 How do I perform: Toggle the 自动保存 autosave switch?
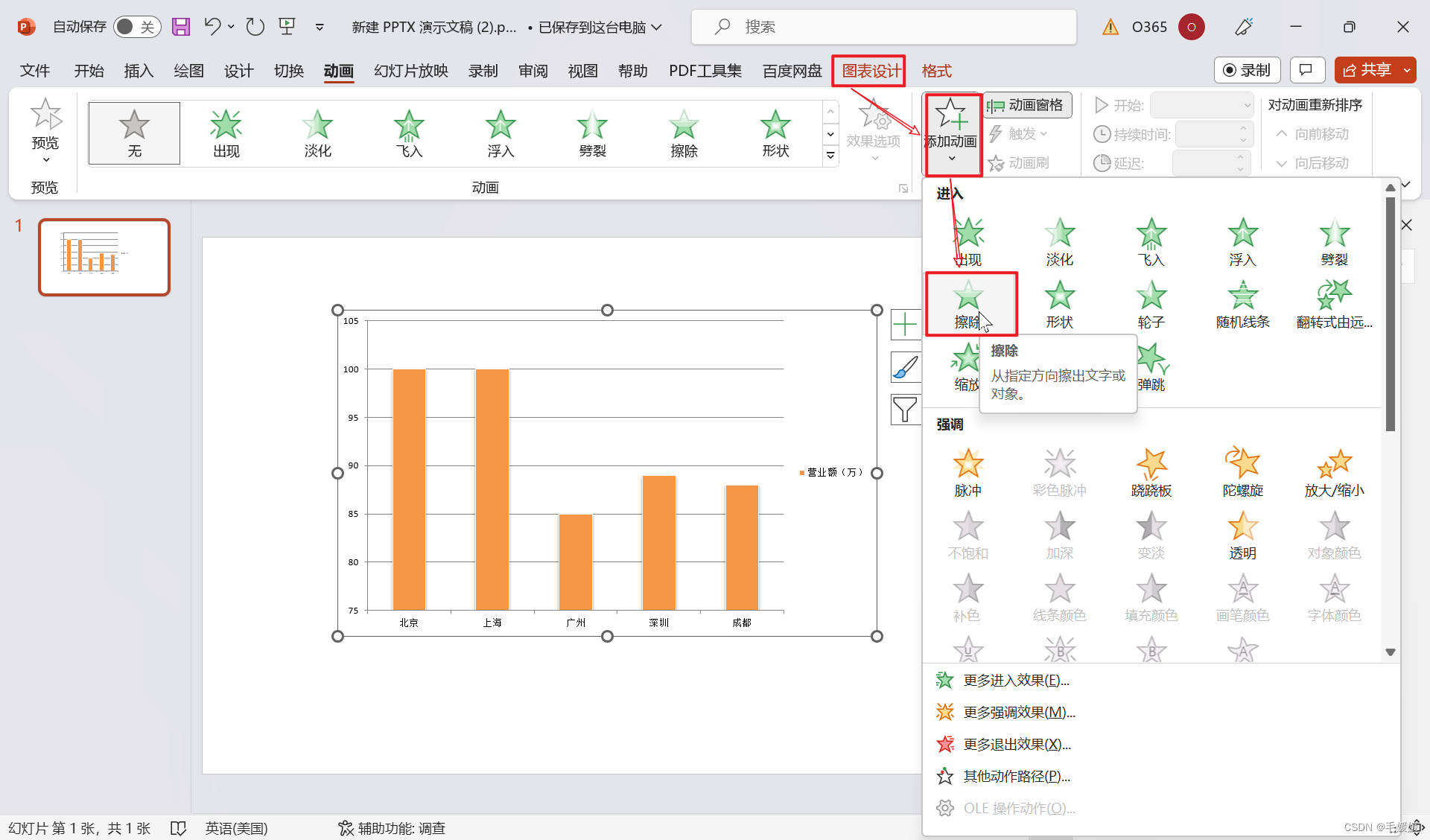tap(136, 27)
